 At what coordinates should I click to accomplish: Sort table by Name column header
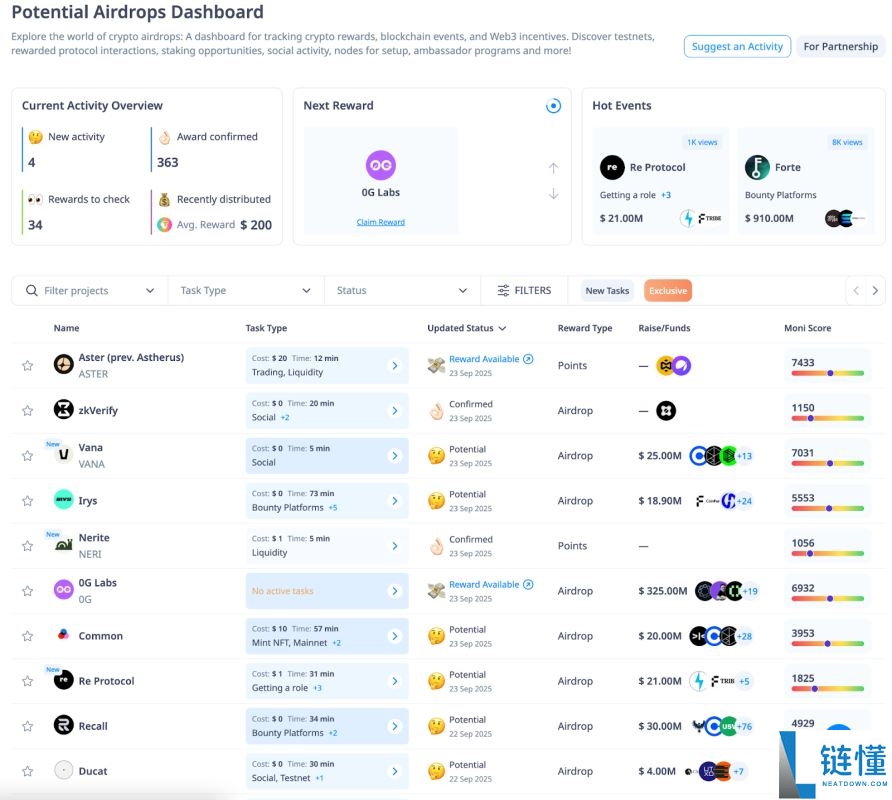tap(67, 328)
